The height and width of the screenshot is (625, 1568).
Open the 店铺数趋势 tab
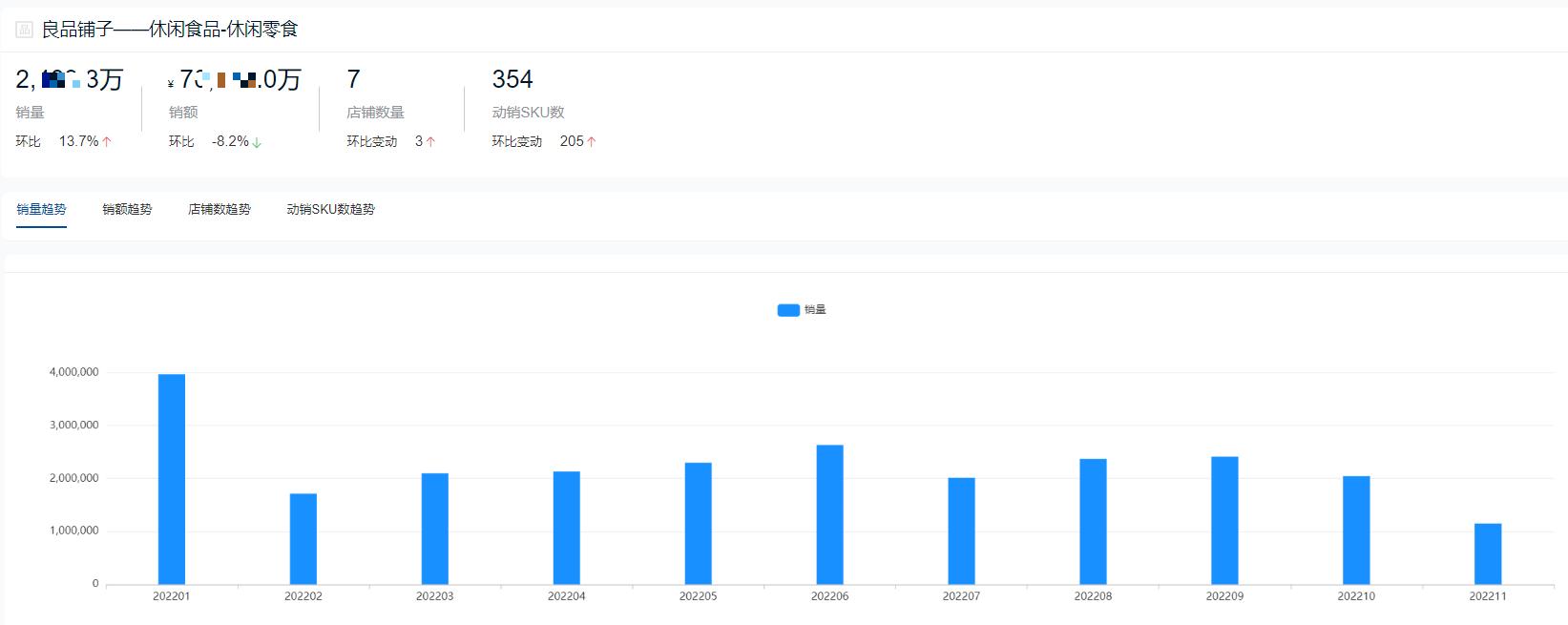click(220, 209)
